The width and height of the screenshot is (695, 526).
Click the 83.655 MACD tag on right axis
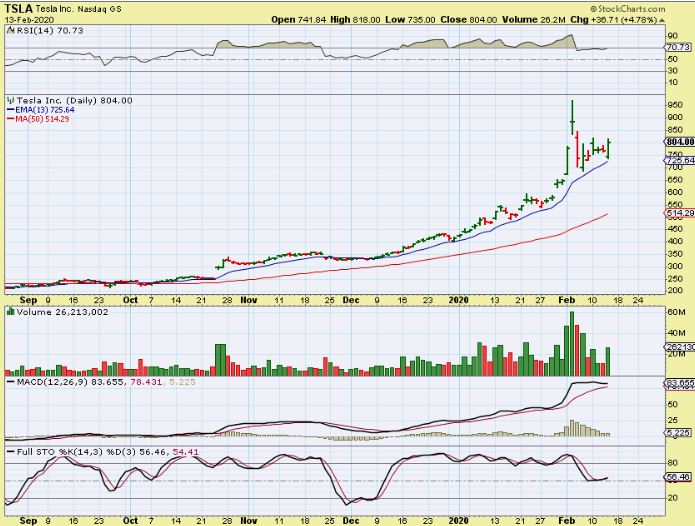[x=679, y=382]
